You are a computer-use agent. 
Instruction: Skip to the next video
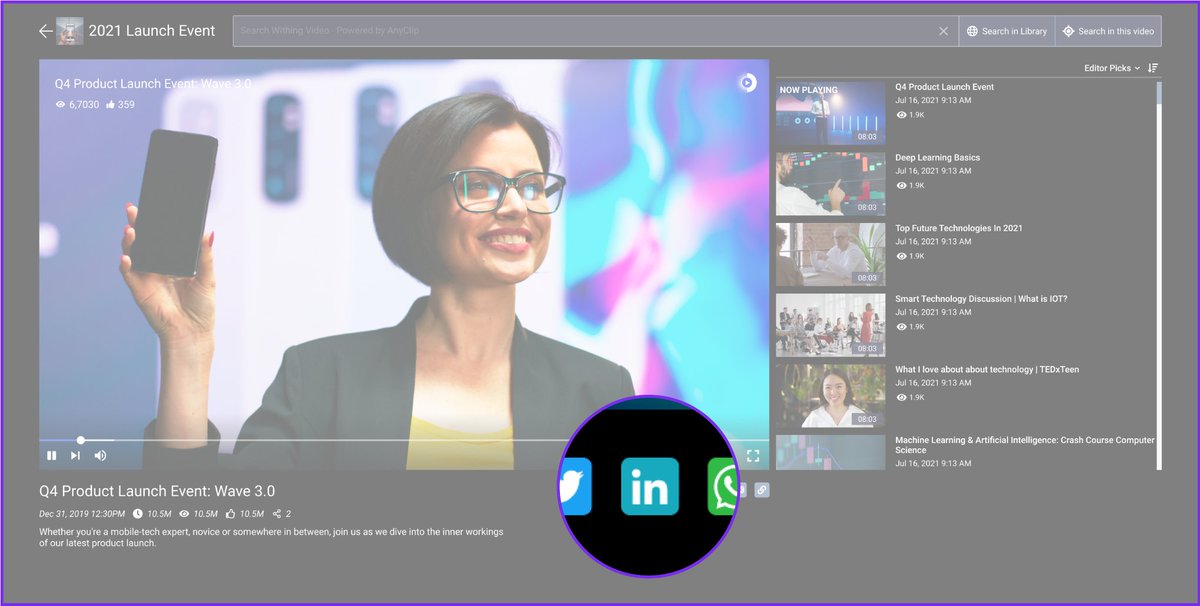coord(75,456)
